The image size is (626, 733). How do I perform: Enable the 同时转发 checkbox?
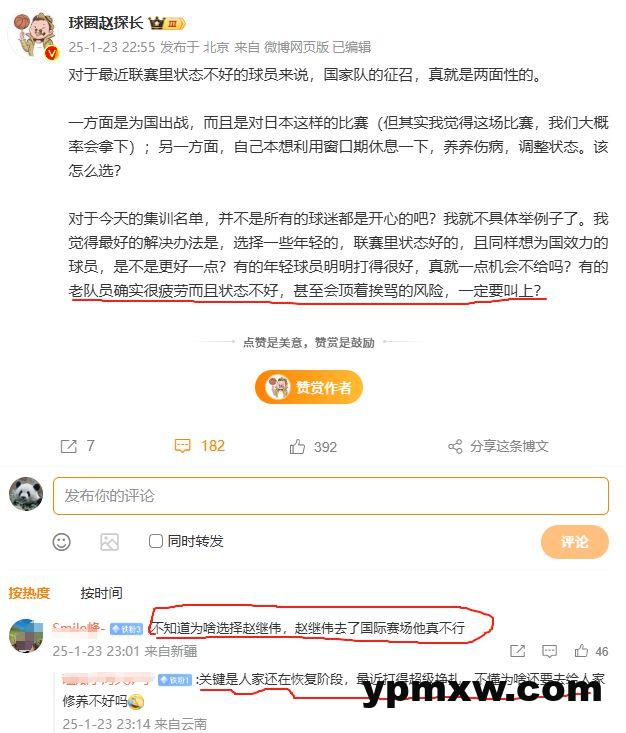pyautogui.click(x=156, y=541)
